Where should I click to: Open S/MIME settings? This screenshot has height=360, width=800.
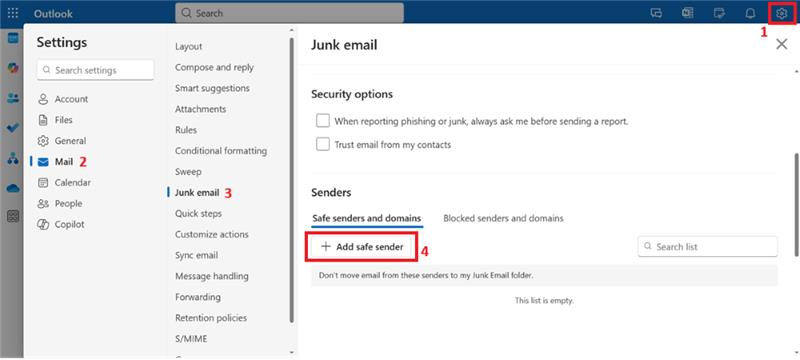191,339
